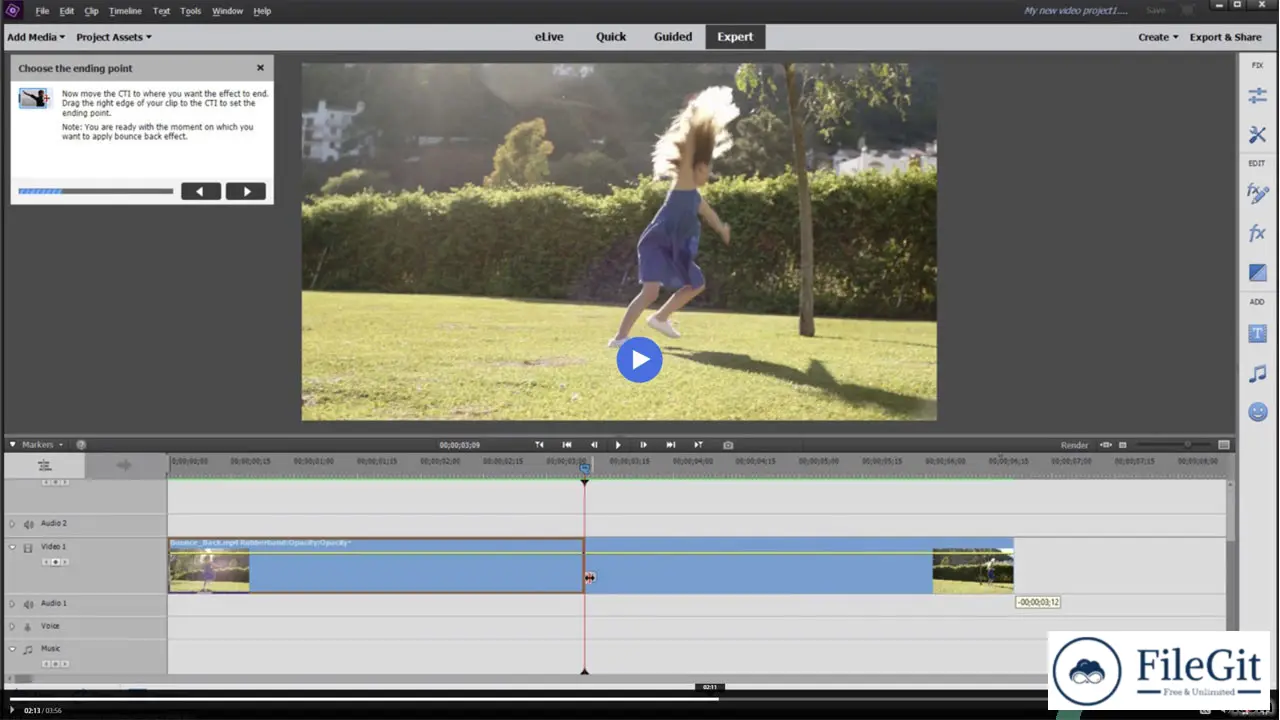
Task: Open the Add Media dropdown
Action: [36, 37]
